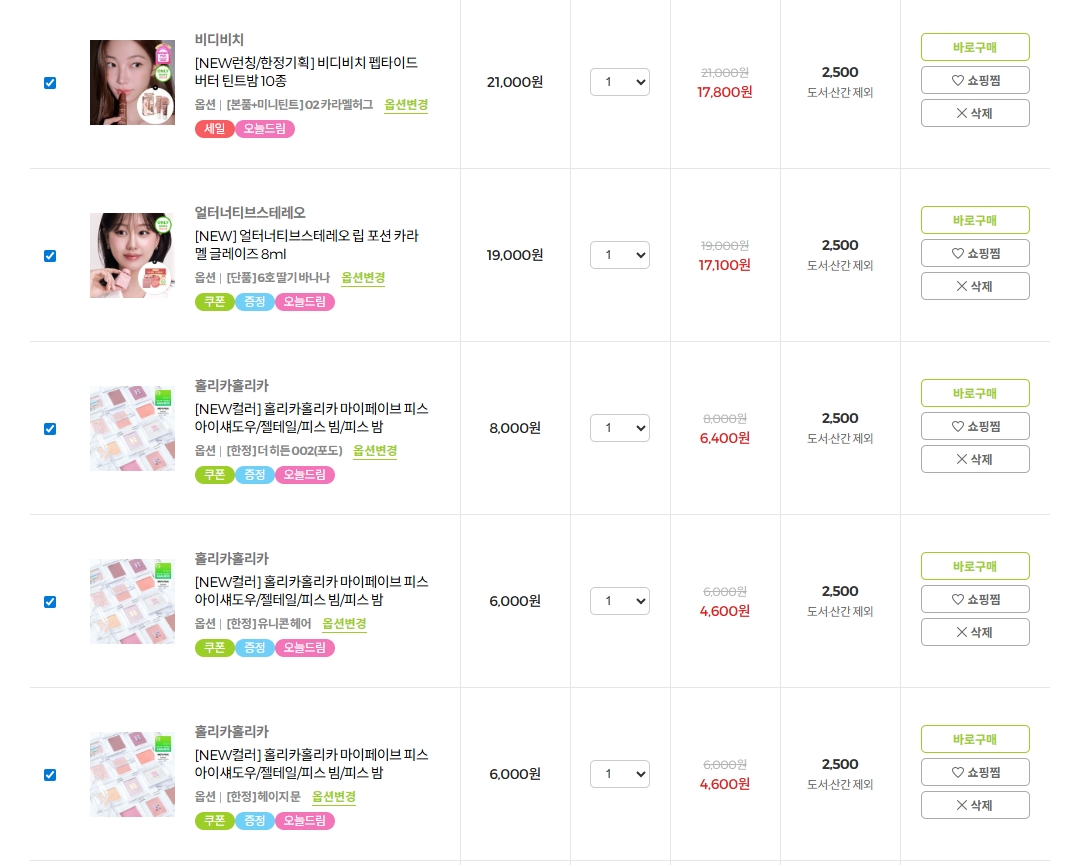The height and width of the screenshot is (865, 1084).
Task: Click 옵션변경 for 02 카라멜 허그 option
Action: click(406, 105)
